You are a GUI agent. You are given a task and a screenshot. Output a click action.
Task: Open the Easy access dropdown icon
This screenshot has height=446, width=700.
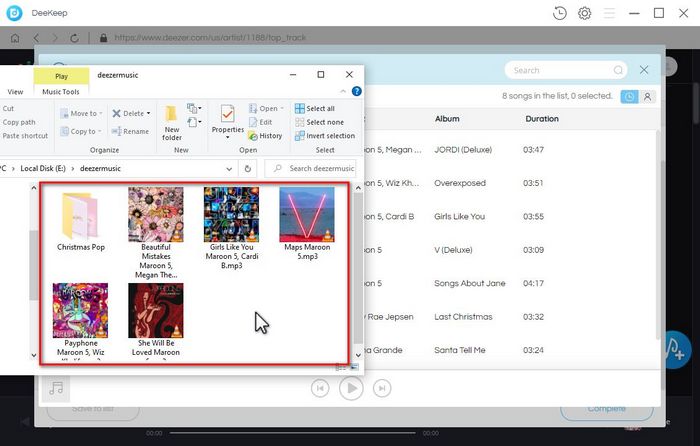(x=194, y=122)
